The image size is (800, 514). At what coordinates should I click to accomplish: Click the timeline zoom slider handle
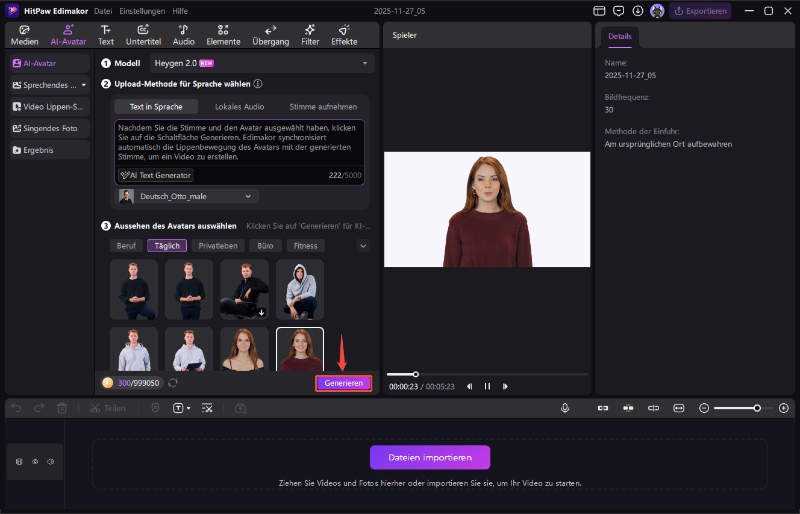tap(757, 408)
